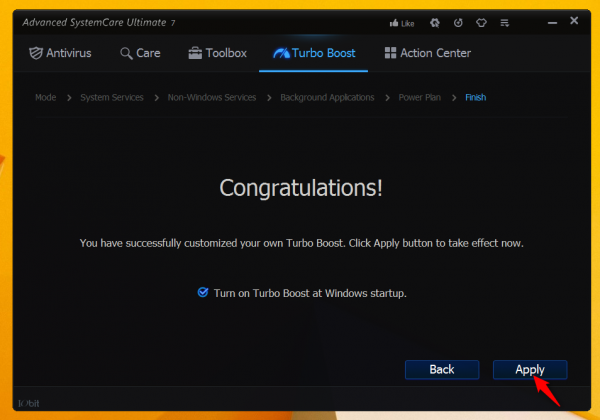Open settings via the gear icon
Viewport: 600px width, 420px height.
[x=435, y=23]
